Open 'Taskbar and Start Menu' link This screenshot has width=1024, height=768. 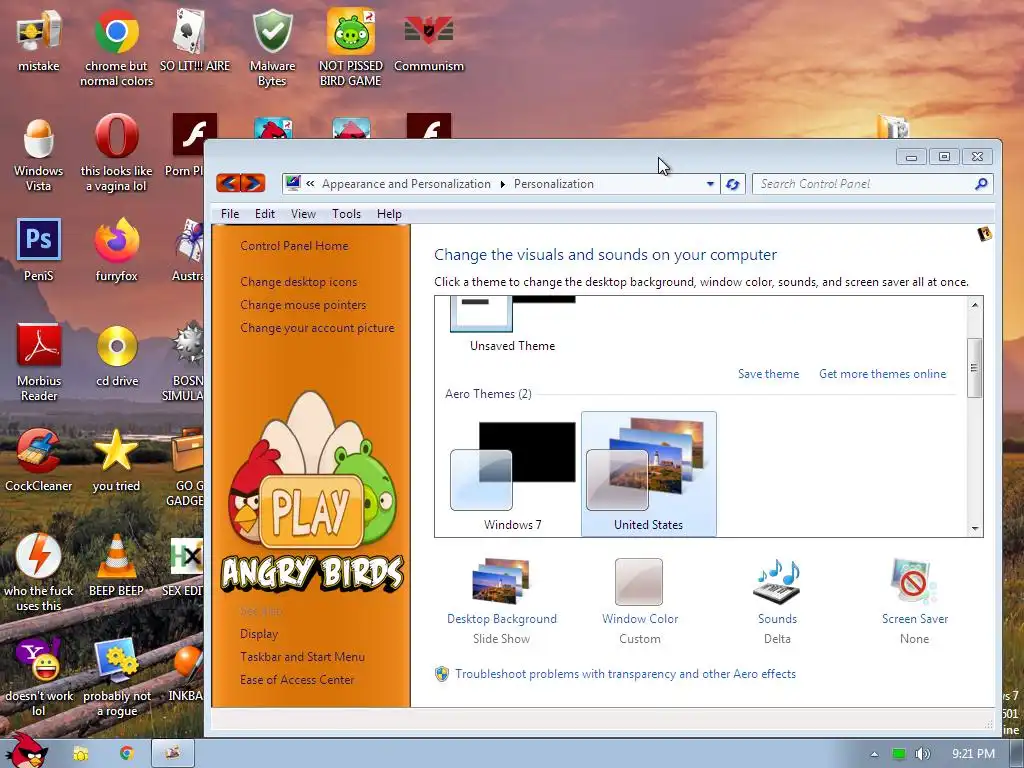pyautogui.click(x=302, y=657)
